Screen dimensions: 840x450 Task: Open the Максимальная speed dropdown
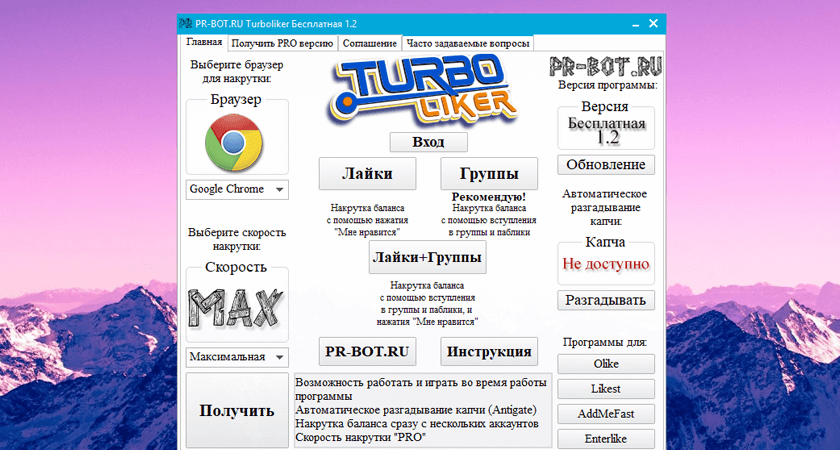(237, 357)
